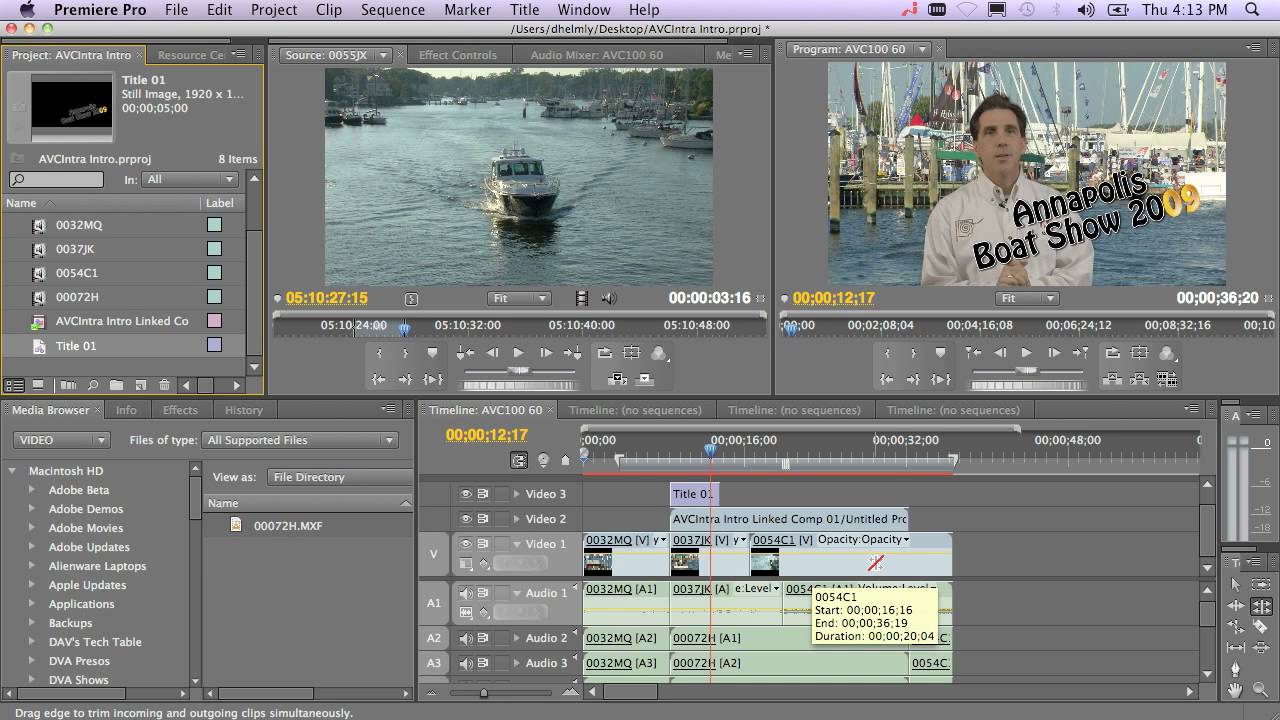
Task: Open the Sequence menu
Action: [x=392, y=10]
